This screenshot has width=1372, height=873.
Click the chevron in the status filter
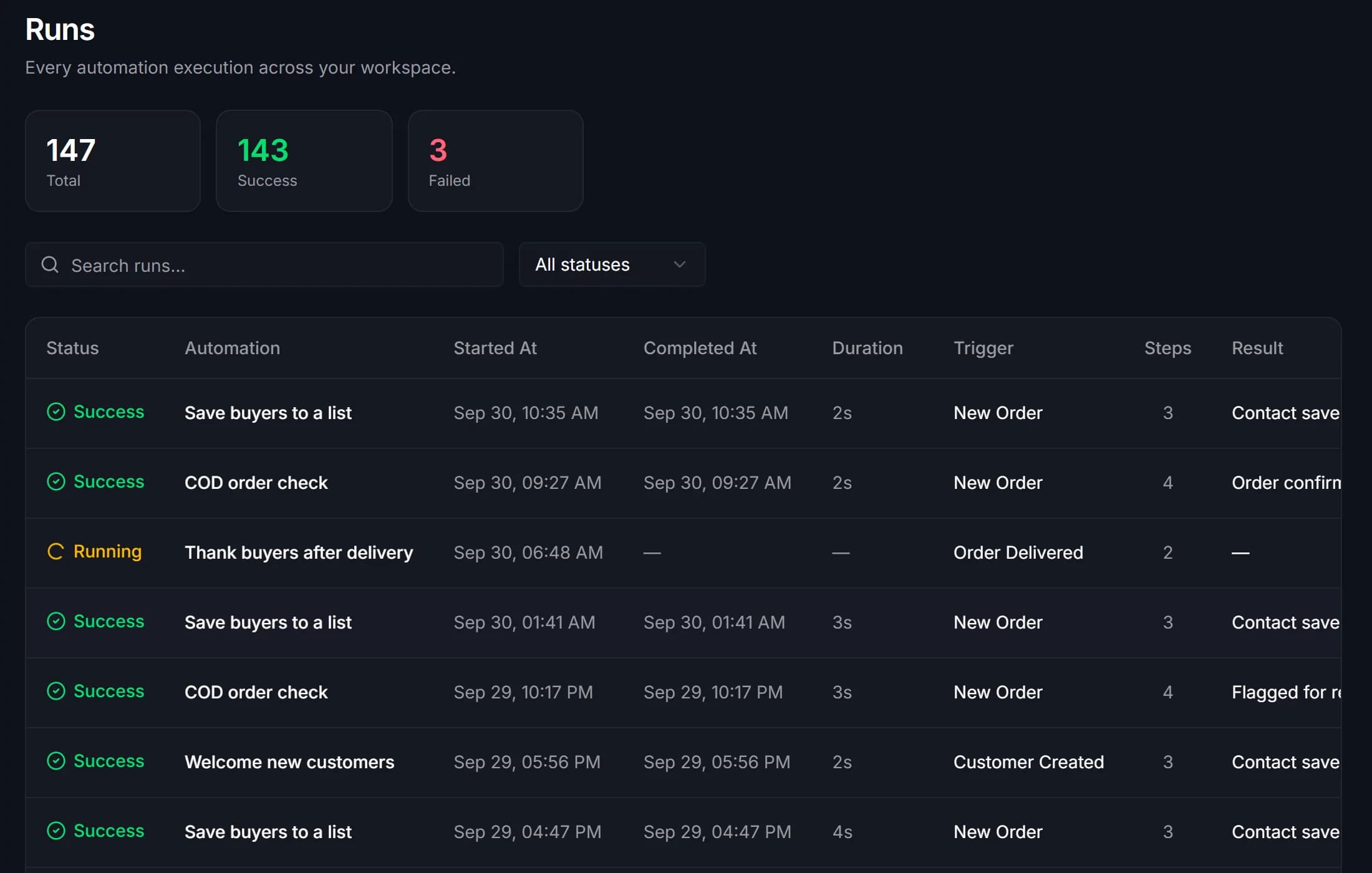click(680, 264)
